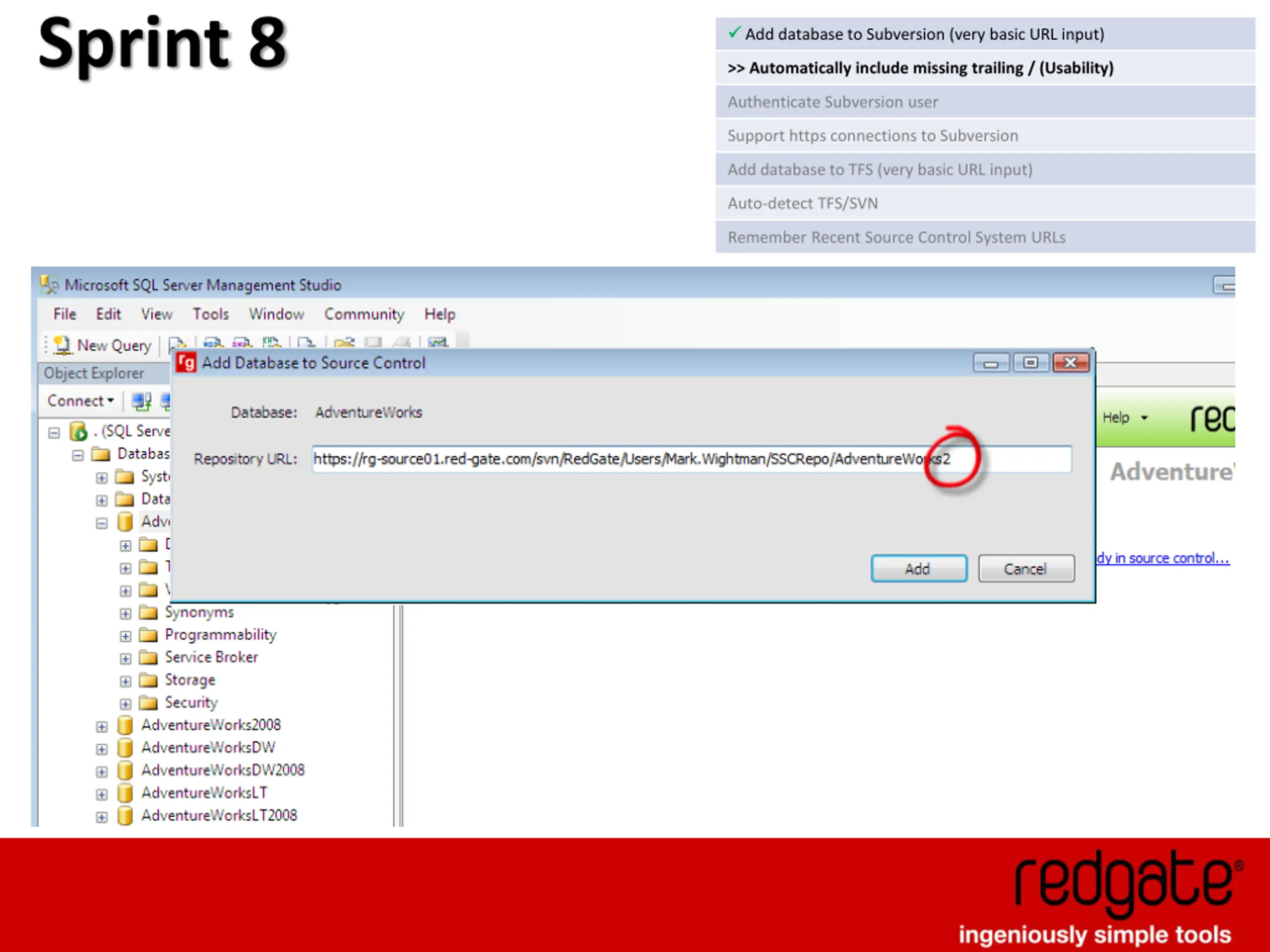Expand the AdventureWorks2008 database

102,727
